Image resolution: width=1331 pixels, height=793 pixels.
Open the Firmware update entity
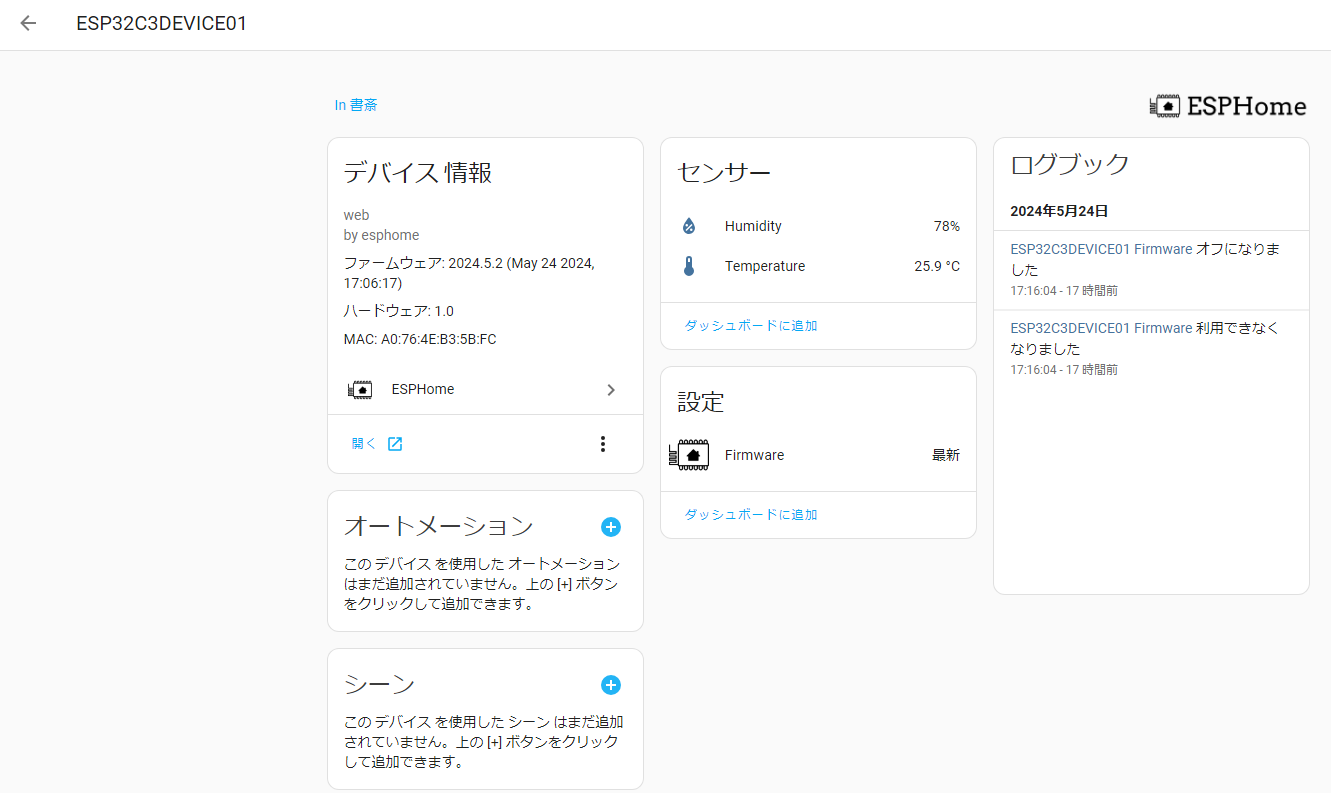pyautogui.click(x=818, y=455)
